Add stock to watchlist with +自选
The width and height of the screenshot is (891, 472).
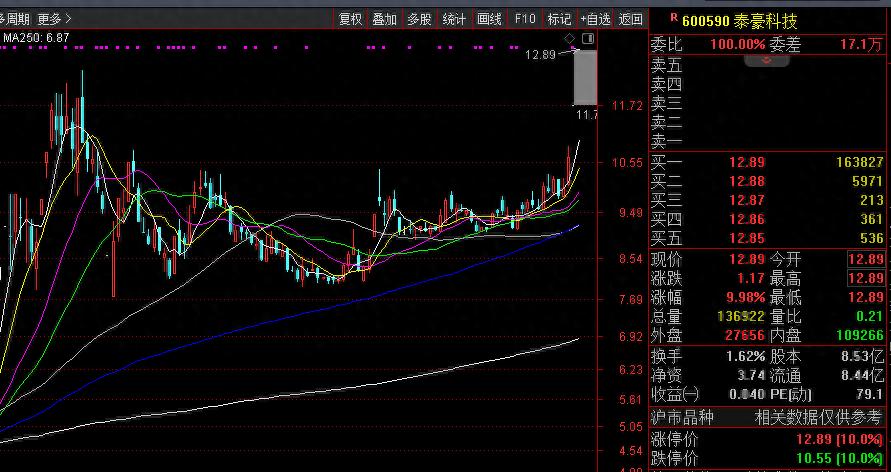pyautogui.click(x=596, y=19)
